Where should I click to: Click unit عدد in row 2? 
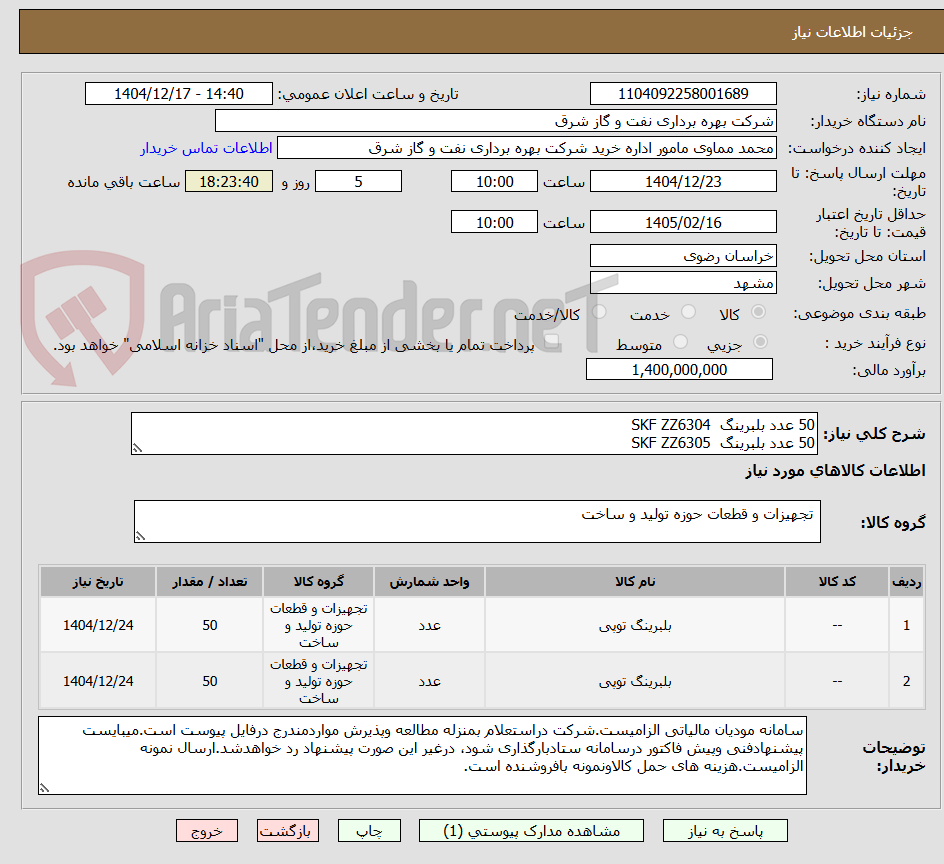429,682
